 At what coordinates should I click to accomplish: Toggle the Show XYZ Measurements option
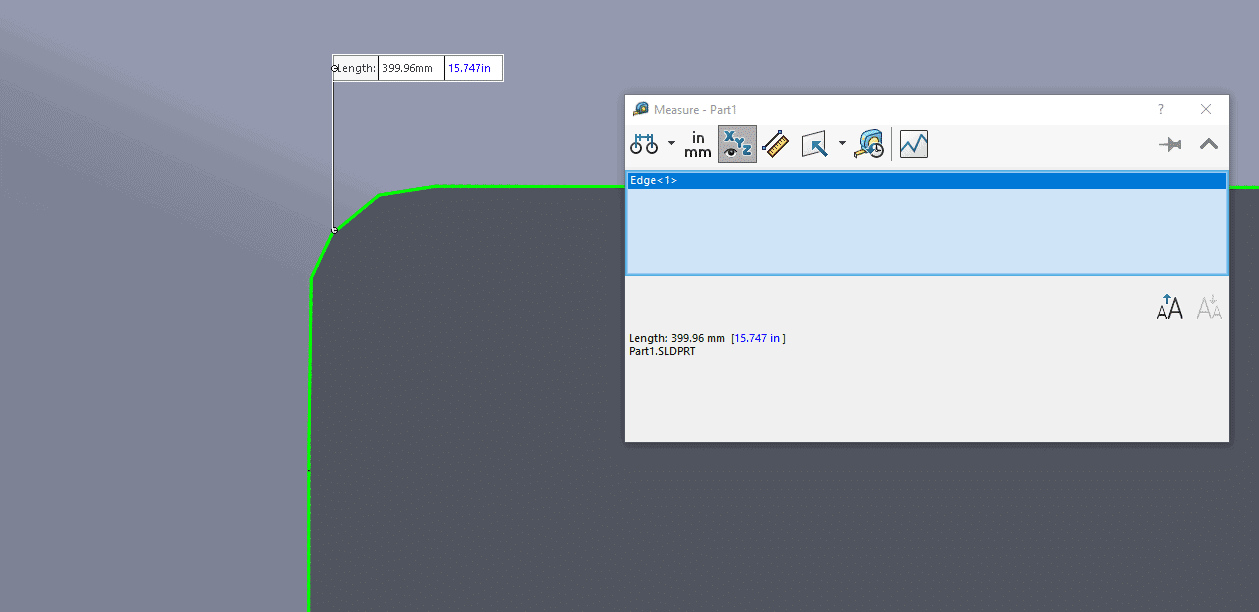pos(737,143)
